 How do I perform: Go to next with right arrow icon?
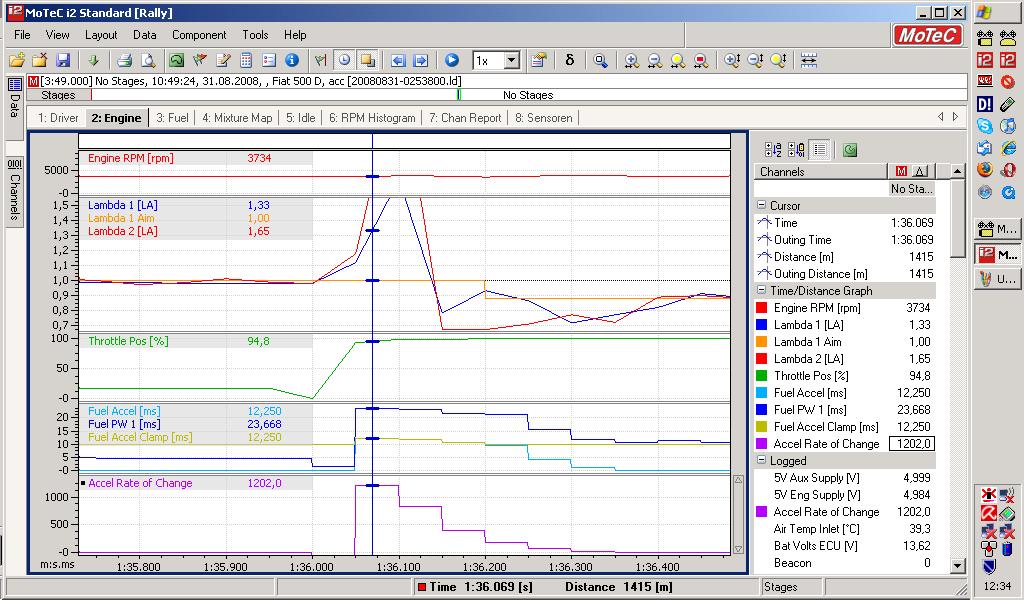(x=421, y=61)
